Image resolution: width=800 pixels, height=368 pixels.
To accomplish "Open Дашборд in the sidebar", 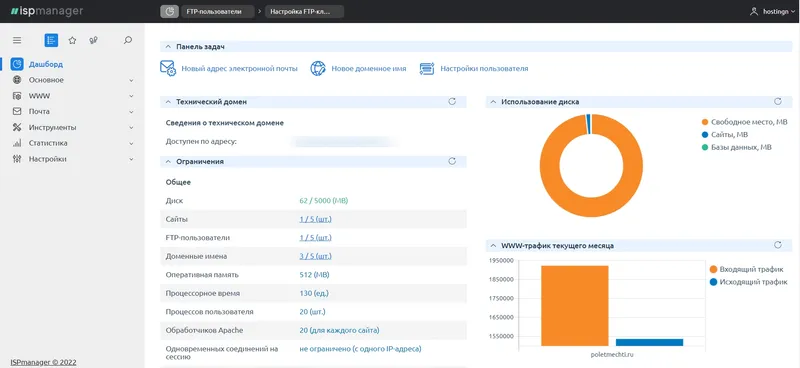I will pos(46,64).
